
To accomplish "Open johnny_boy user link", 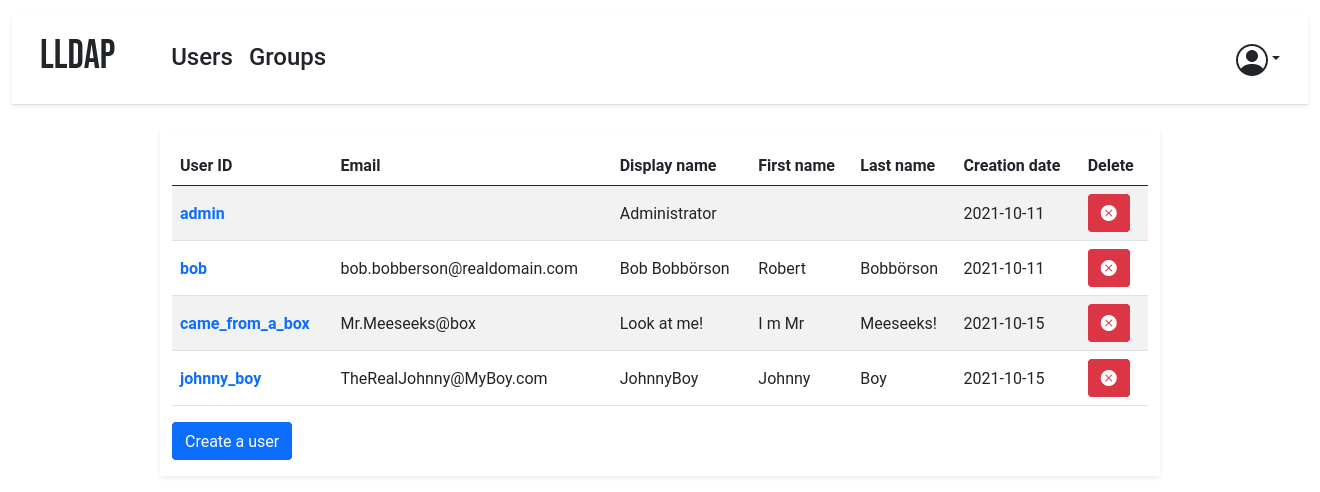I will (220, 378).
